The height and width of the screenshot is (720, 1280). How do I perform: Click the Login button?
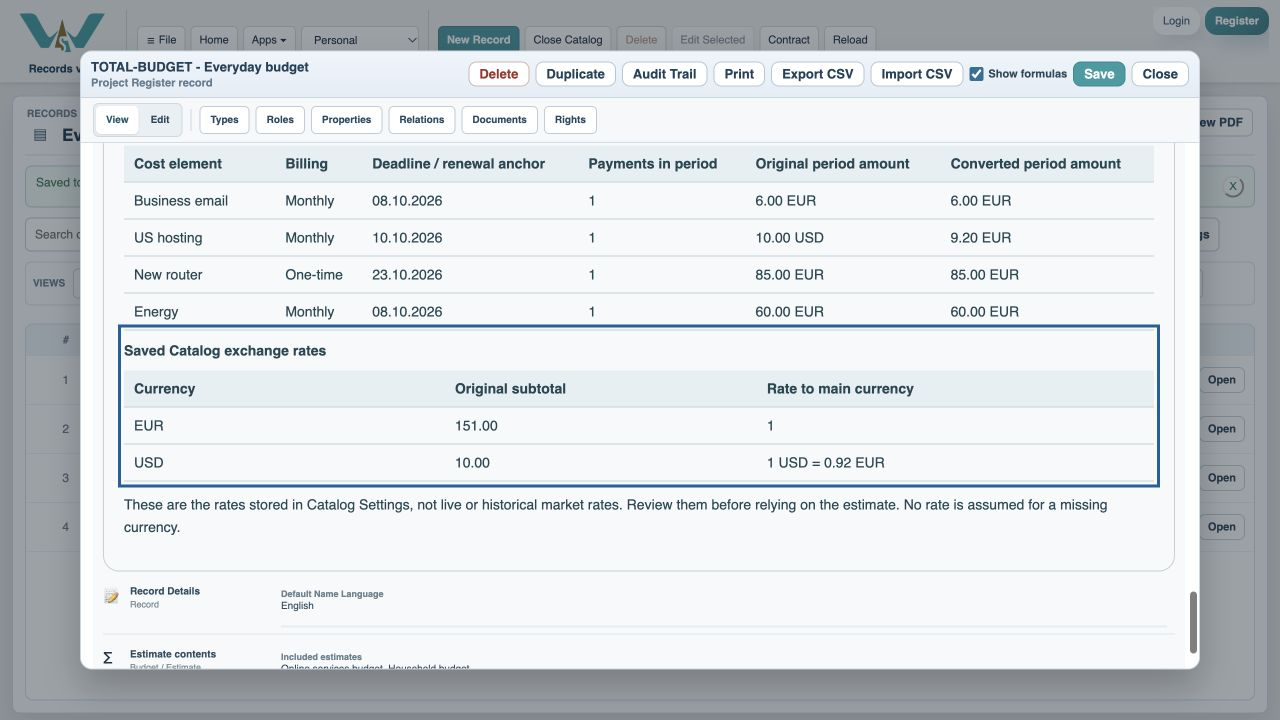(x=1176, y=21)
